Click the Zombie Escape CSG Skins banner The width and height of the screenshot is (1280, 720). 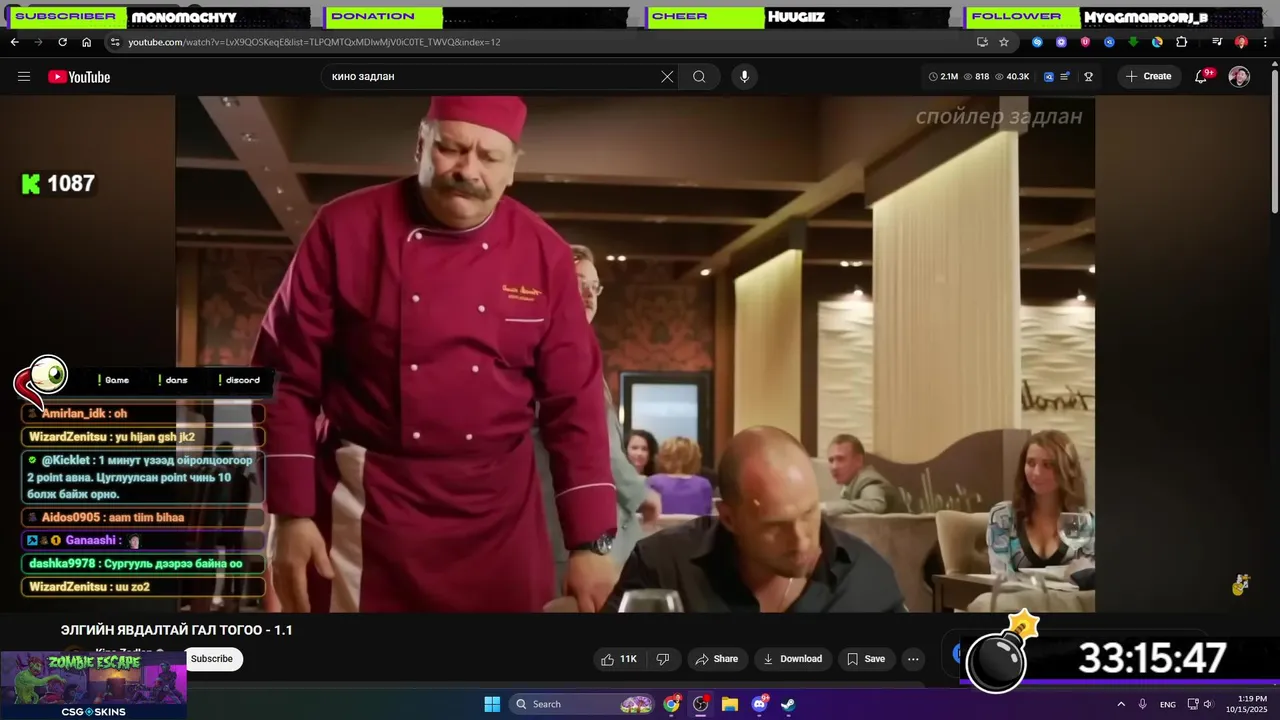click(x=93, y=686)
